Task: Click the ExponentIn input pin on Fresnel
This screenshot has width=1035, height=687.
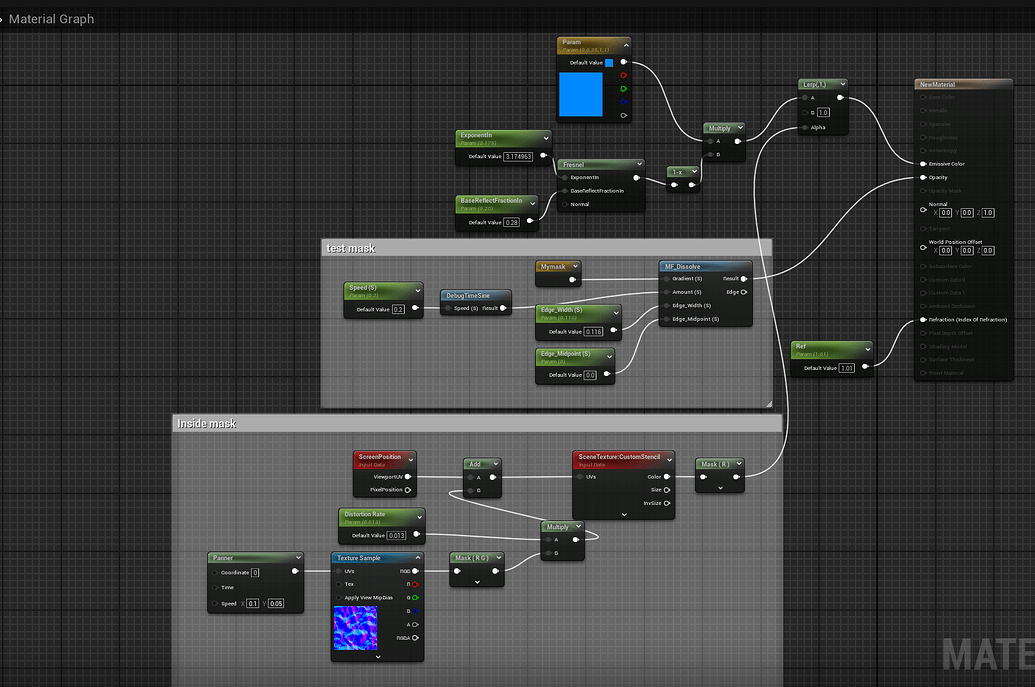Action: [565, 178]
